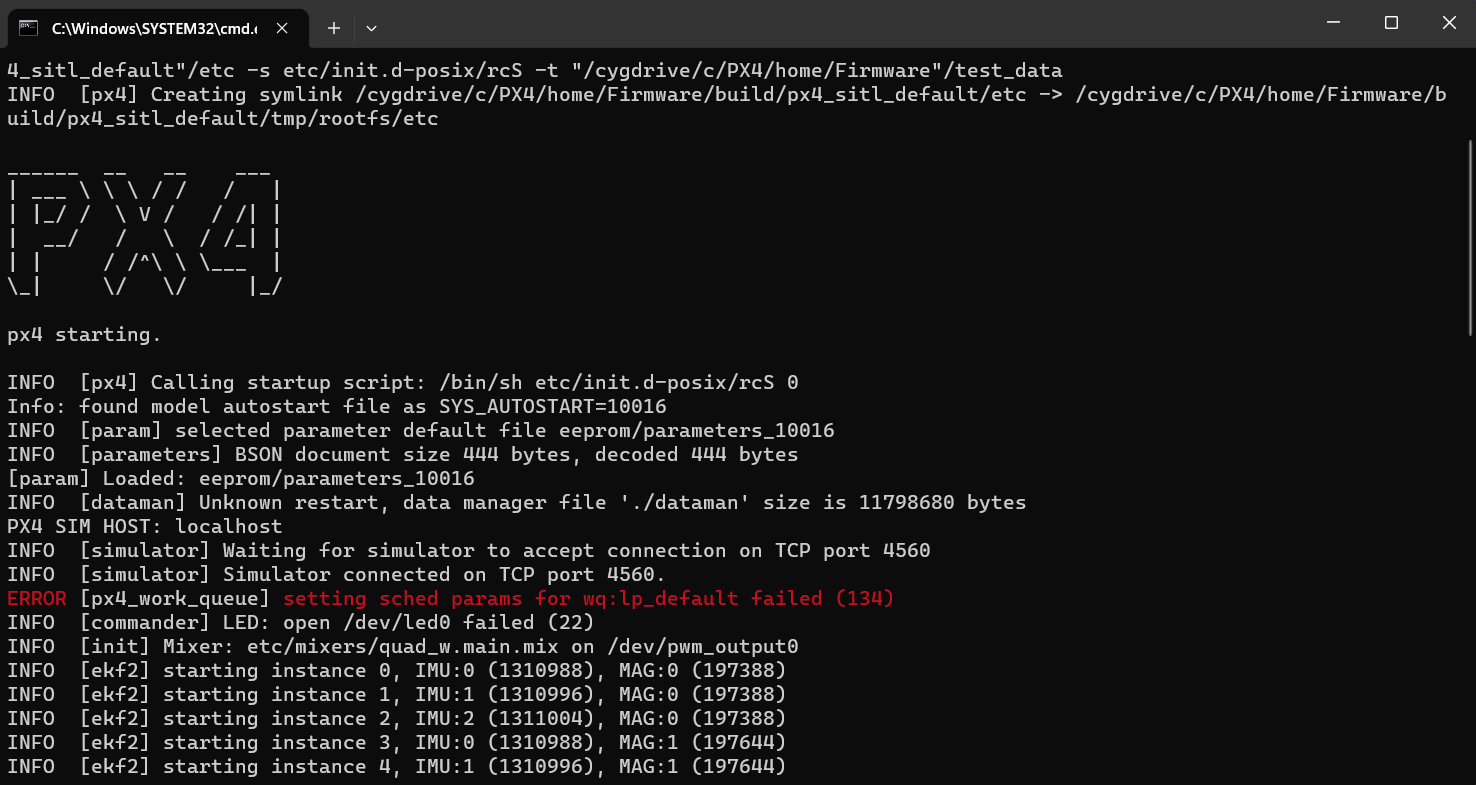Click the Mixer quad_w.main.mix line
This screenshot has height=785, width=1476.
tap(402, 647)
